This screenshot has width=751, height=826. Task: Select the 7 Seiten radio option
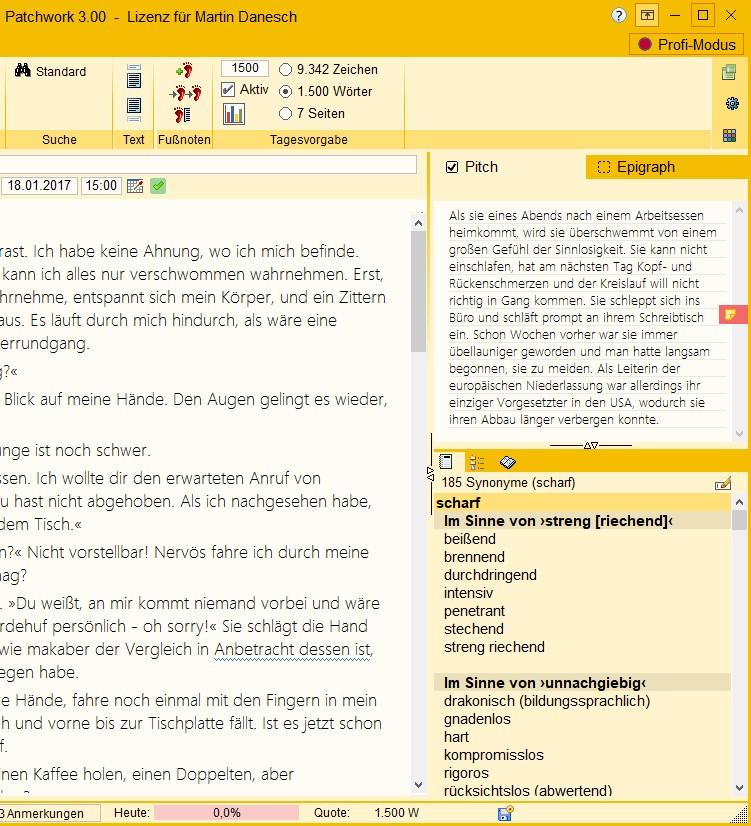click(285, 114)
